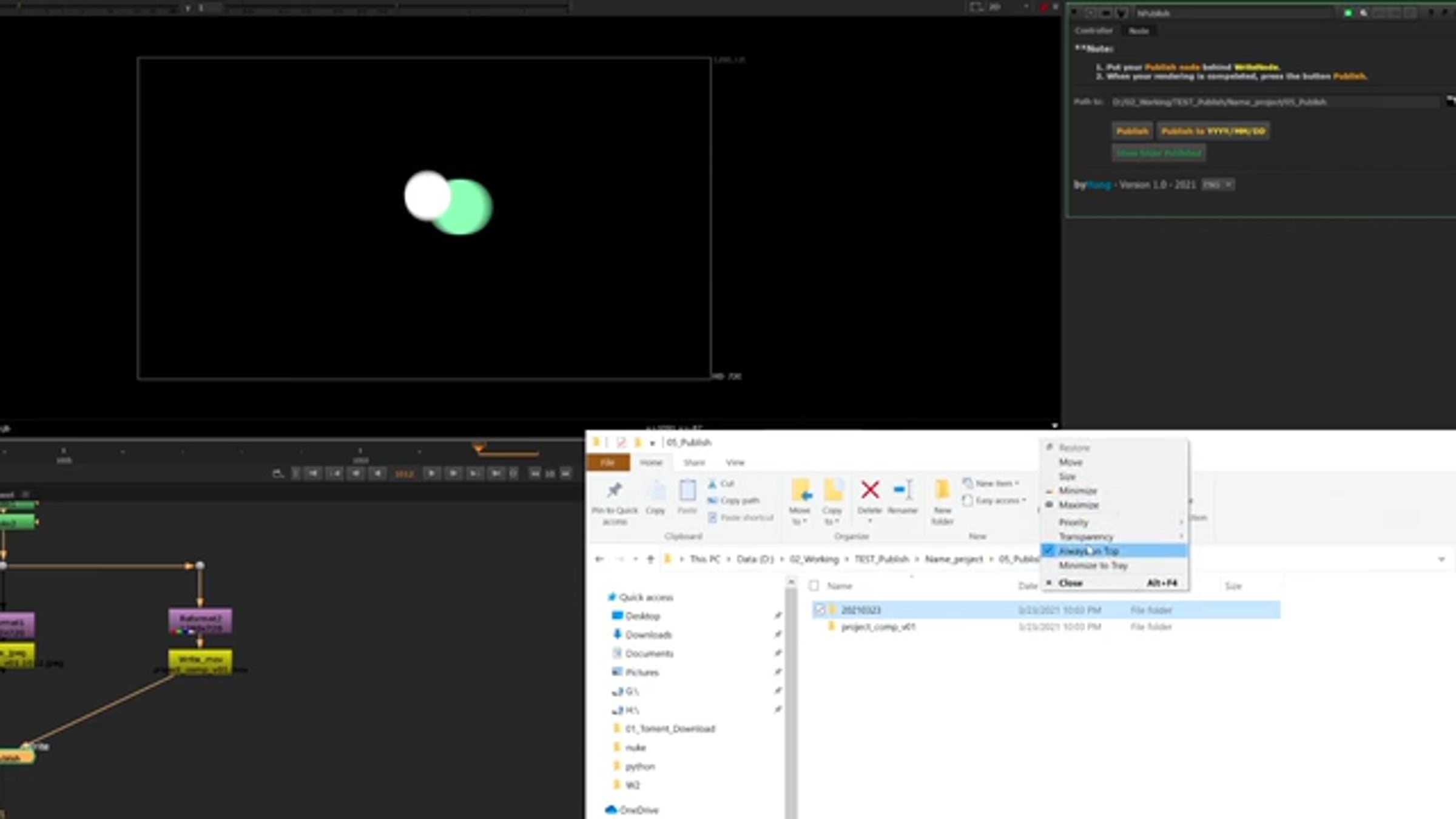
Task: Select the yellow Write_mov node
Action: 200,661
